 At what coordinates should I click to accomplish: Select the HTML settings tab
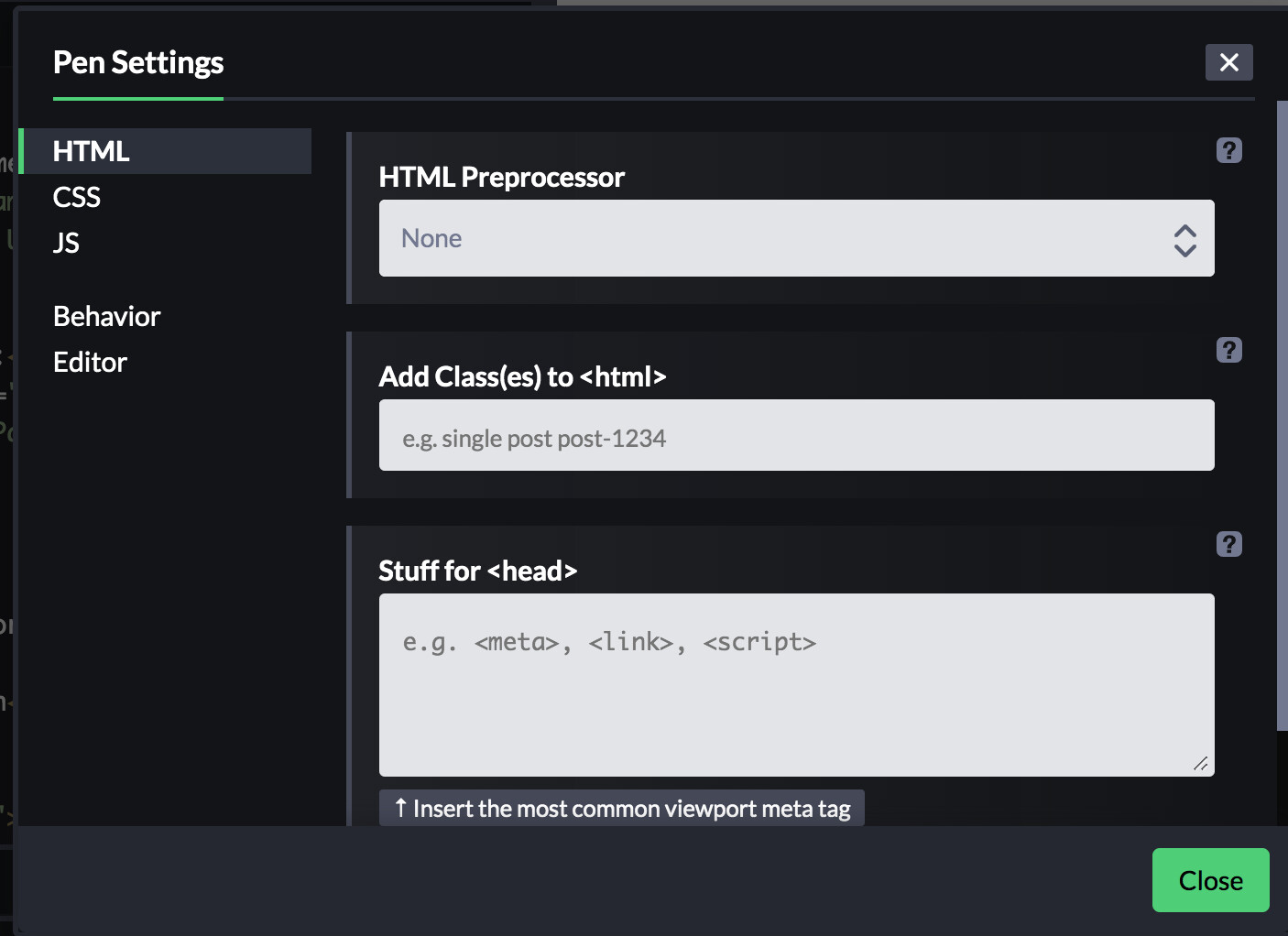pyautogui.click(x=92, y=151)
